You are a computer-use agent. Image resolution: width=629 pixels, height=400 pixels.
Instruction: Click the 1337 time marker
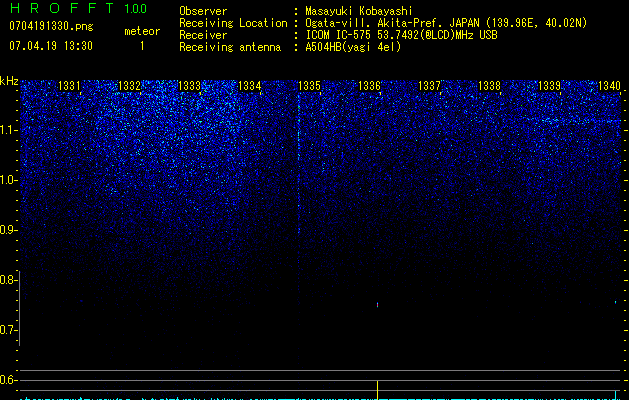429,86
